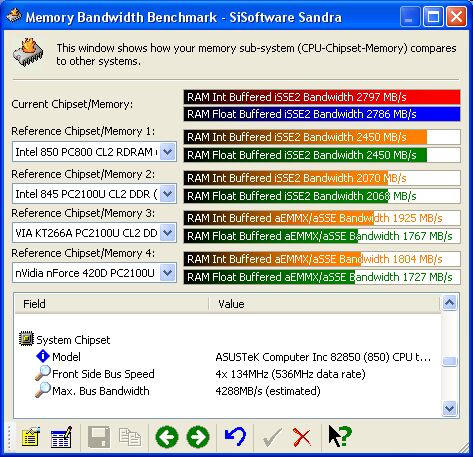Viewport: 473px width, 457px height.
Task: Open the options clipboard icon in toolbar
Action: click(x=31, y=437)
